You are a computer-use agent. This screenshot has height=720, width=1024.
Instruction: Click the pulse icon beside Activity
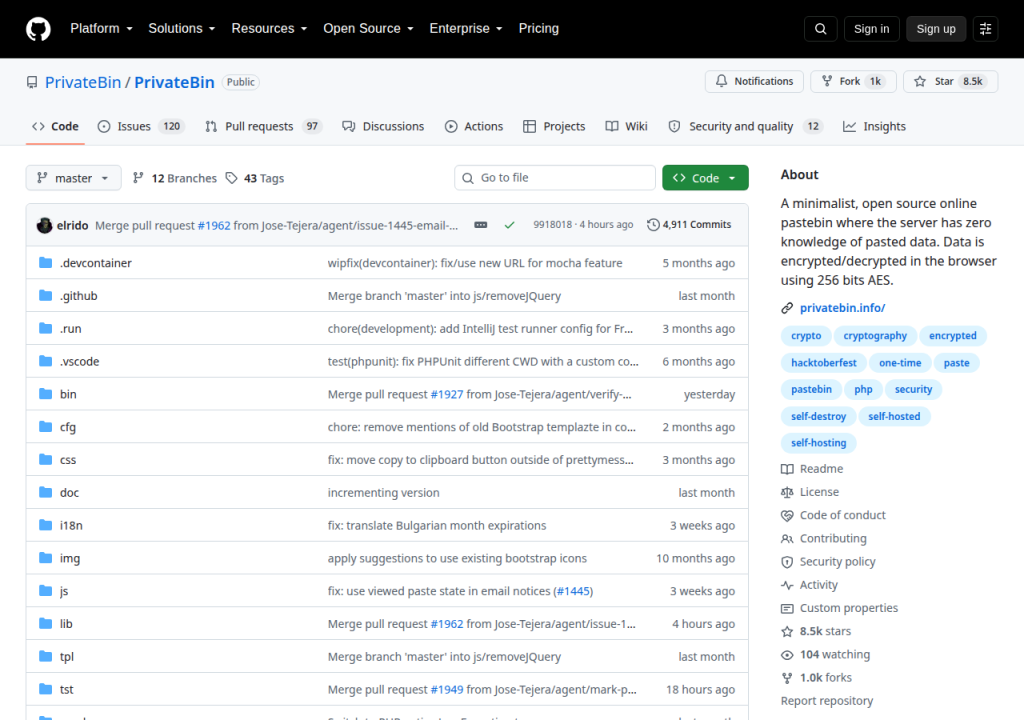coord(788,585)
